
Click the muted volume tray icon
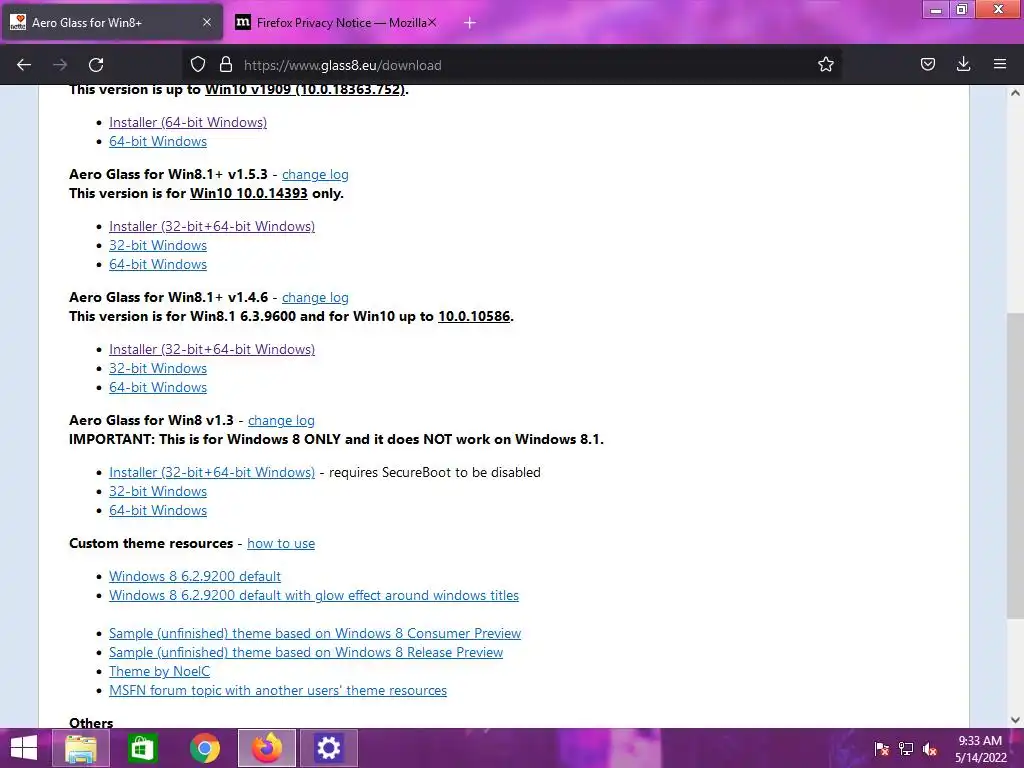931,749
